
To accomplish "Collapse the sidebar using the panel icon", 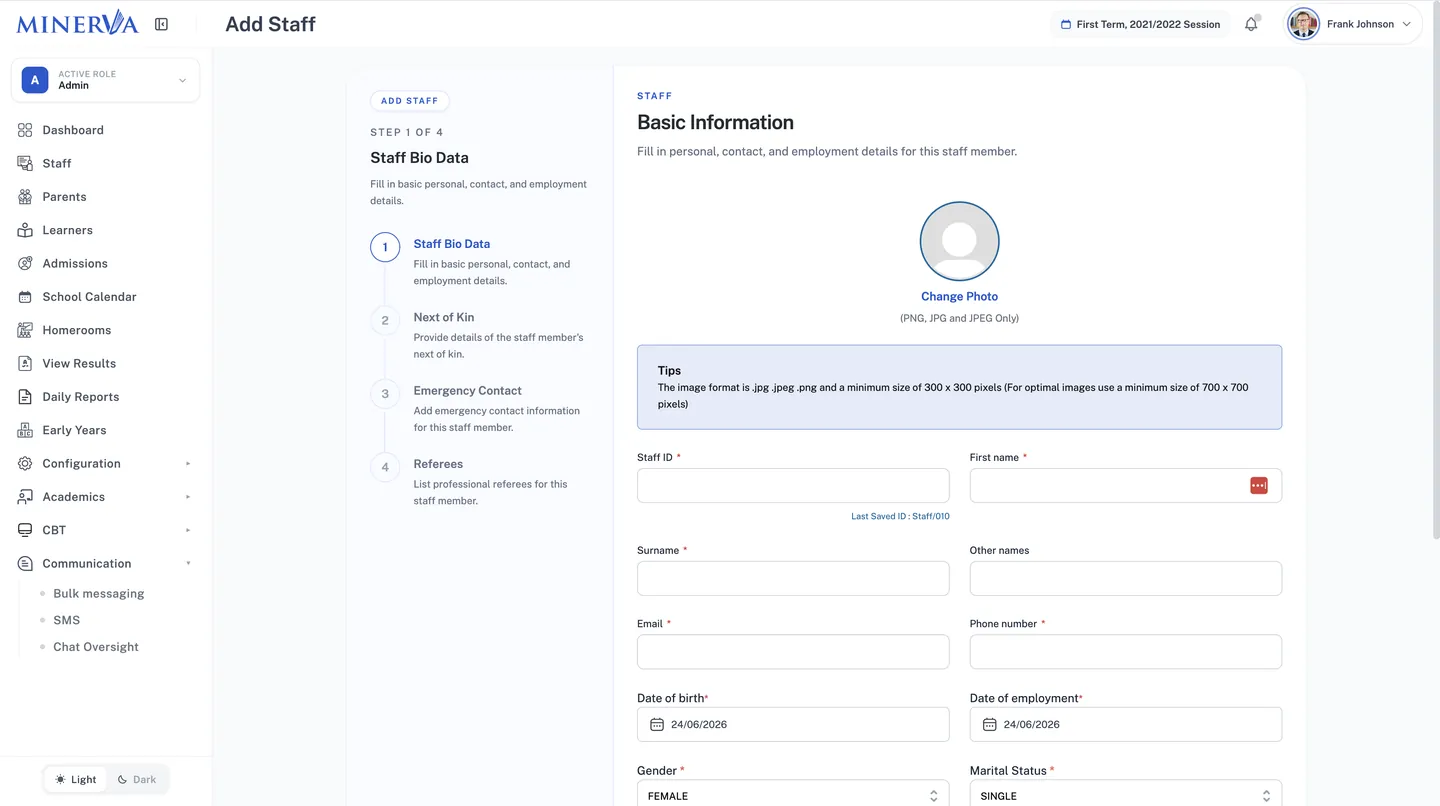I will pos(161,24).
